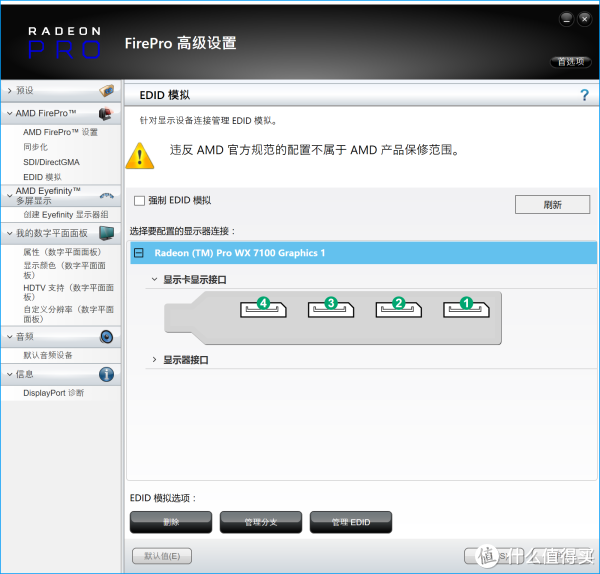Image resolution: width=600 pixels, height=574 pixels.
Task: Open the SDI/DirectGMA page
Action: click(x=51, y=162)
